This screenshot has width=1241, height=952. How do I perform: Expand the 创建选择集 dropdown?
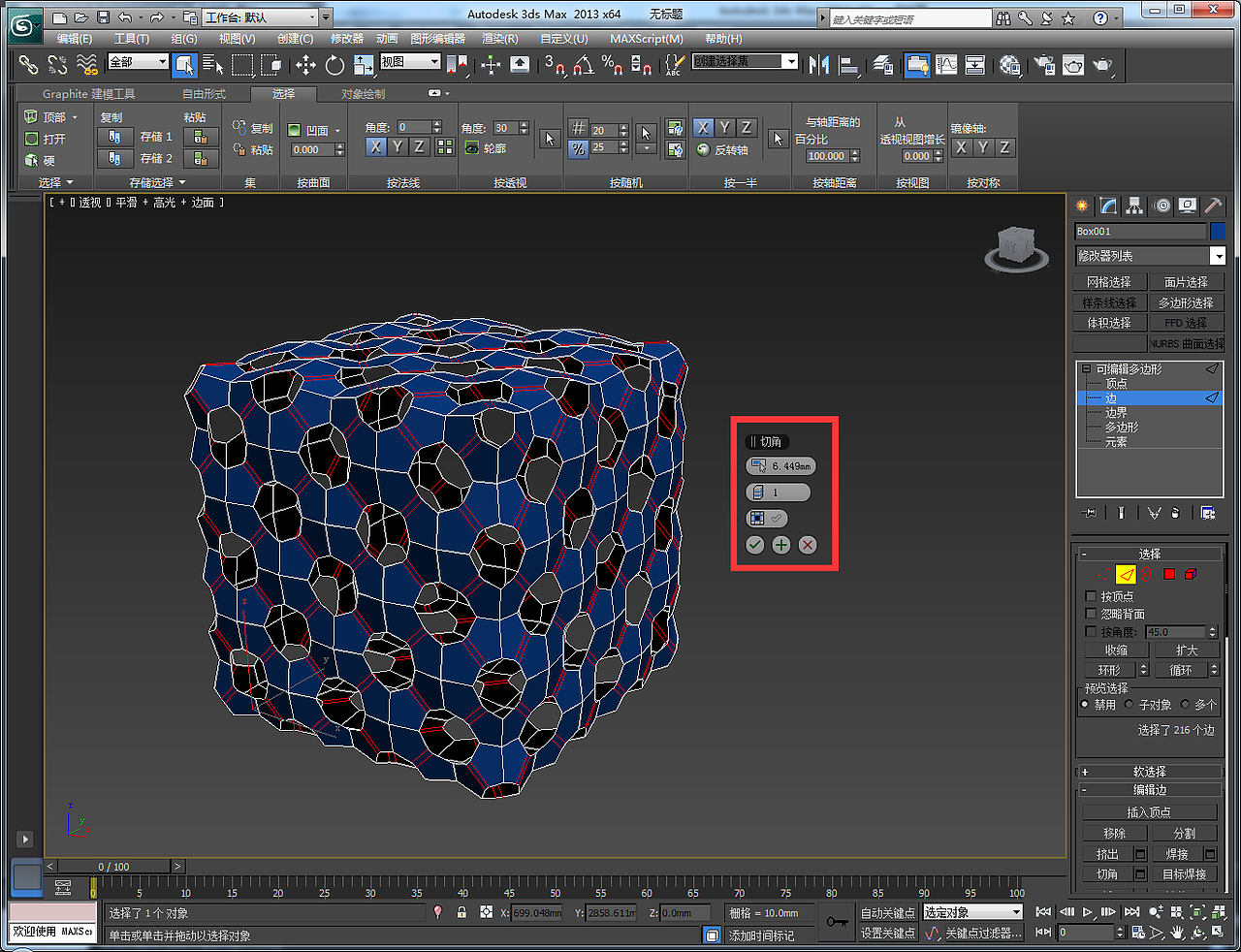[791, 62]
